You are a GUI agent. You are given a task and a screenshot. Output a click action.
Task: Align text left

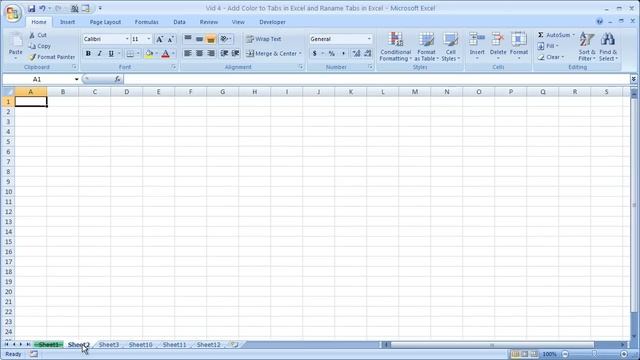click(188, 53)
